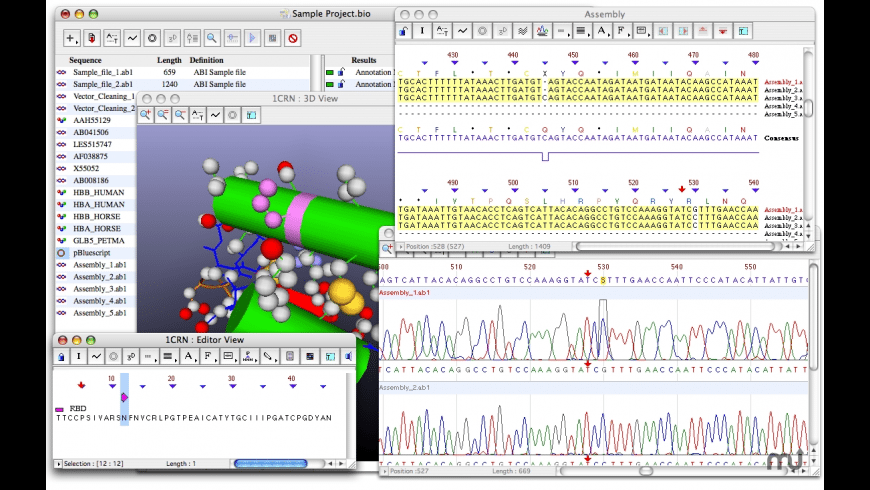Click the add sequence plus icon in Sample Project toolbar

pyautogui.click(x=71, y=38)
